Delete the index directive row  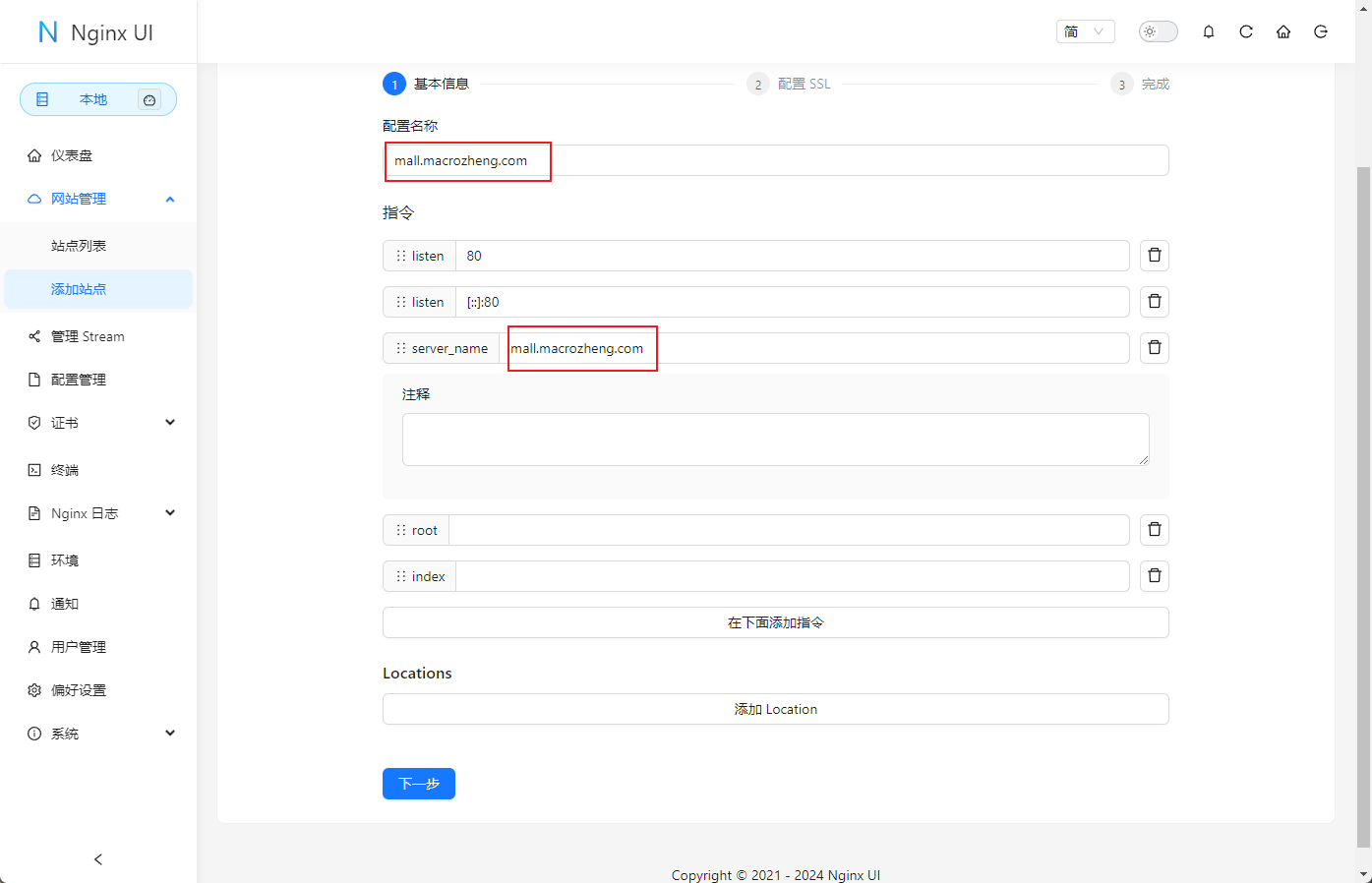[x=1155, y=576]
